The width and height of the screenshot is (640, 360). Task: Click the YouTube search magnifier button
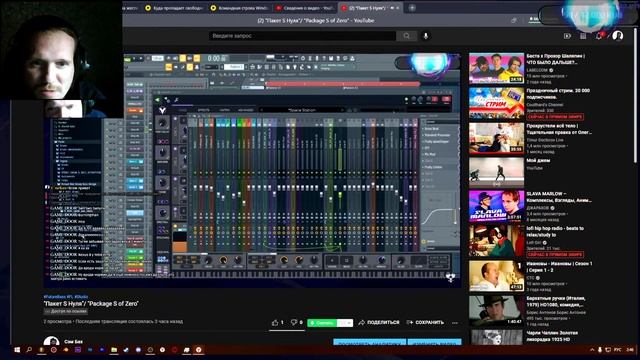[407, 36]
